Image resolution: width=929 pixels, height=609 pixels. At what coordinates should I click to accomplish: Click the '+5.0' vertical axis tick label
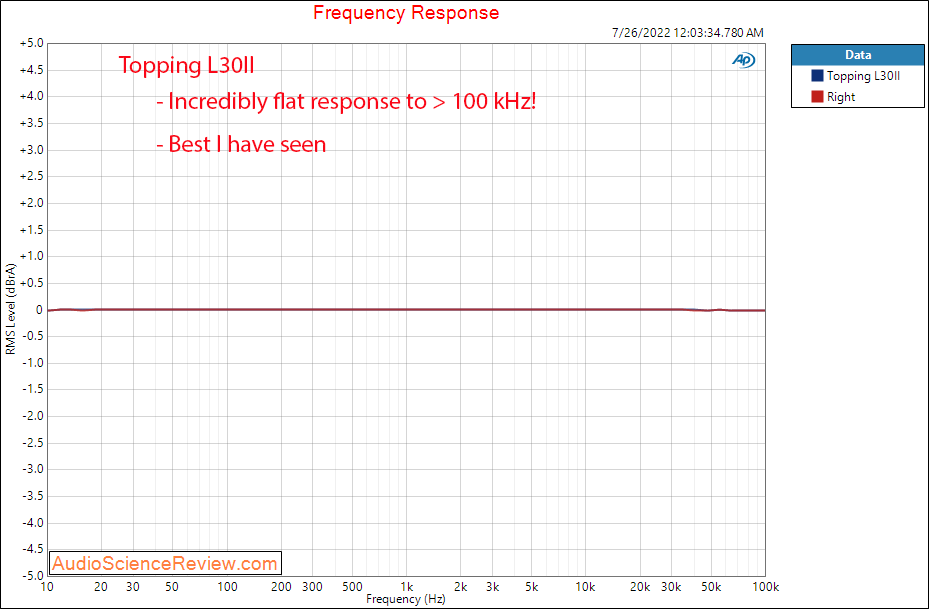31,43
